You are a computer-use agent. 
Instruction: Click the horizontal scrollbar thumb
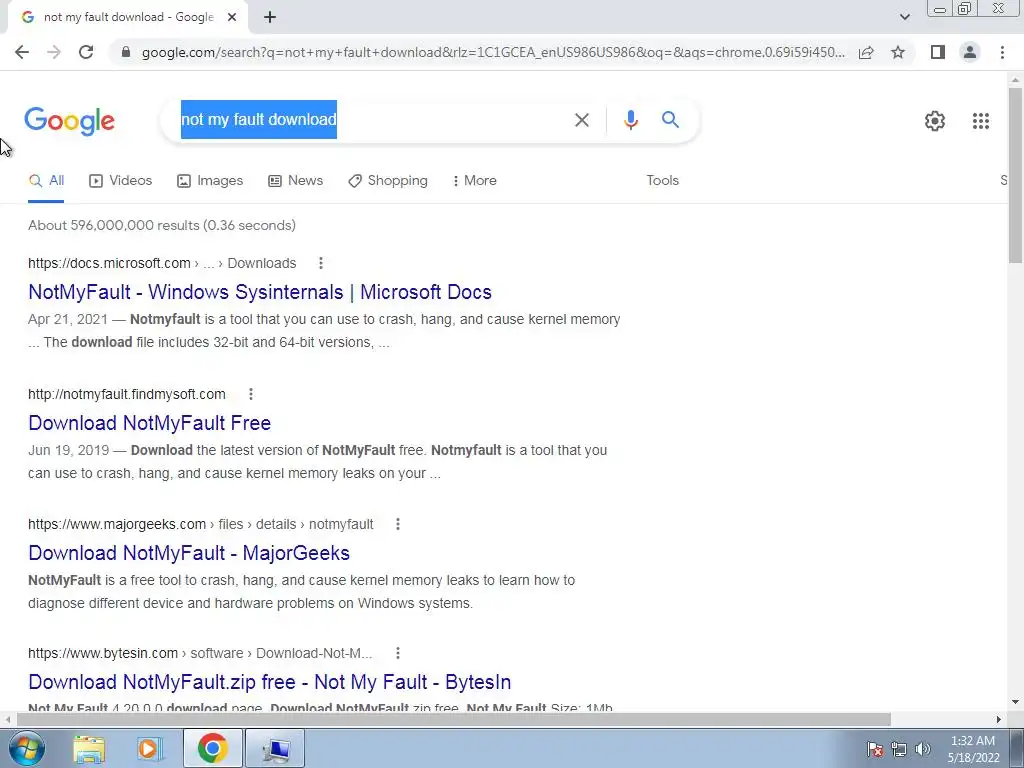tap(454, 719)
